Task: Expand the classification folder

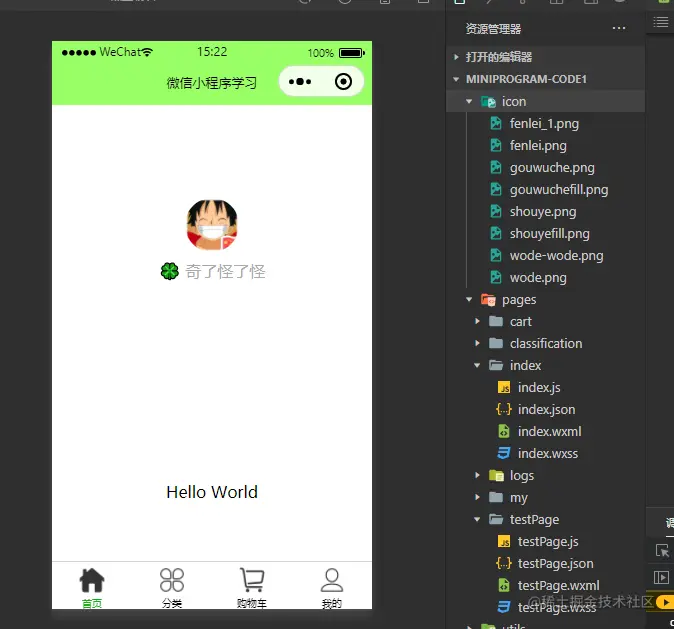Action: pos(477,343)
